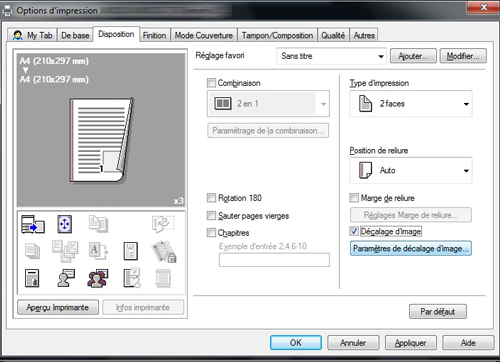Click greyed scattered-documents icon in settings grid
The image size is (500, 362).
click(65, 251)
